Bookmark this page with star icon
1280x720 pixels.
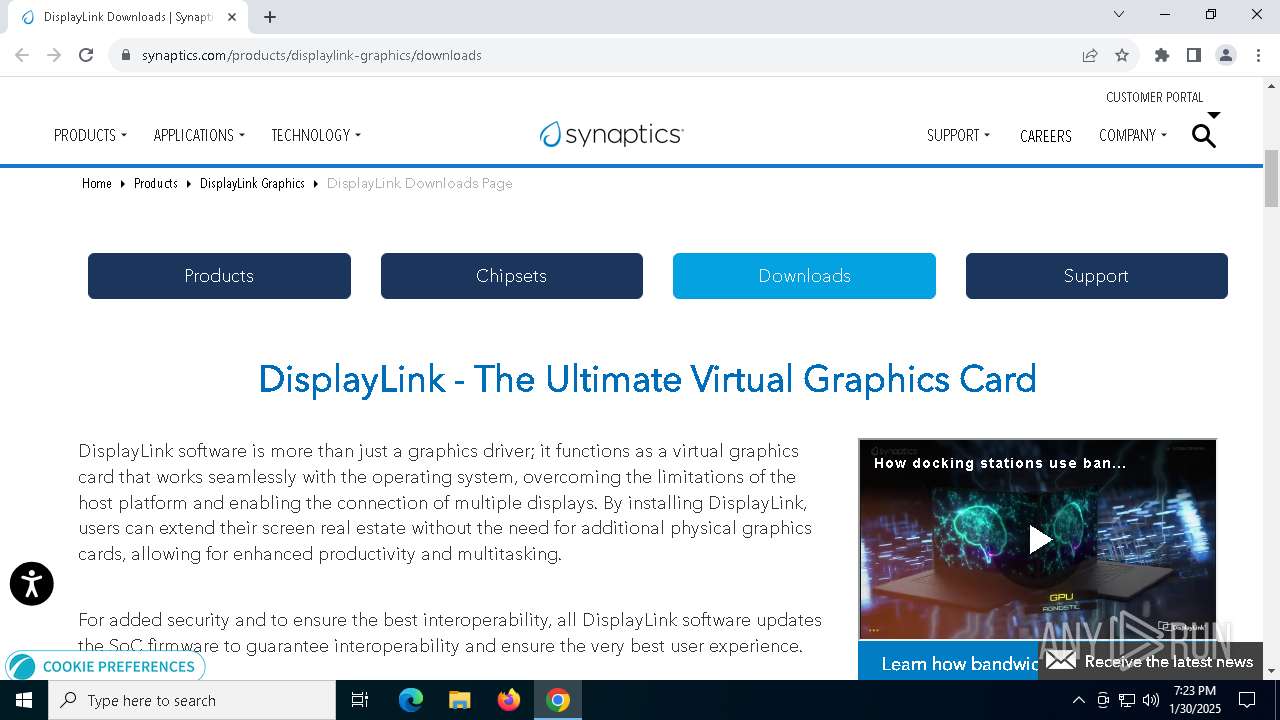point(1122,55)
